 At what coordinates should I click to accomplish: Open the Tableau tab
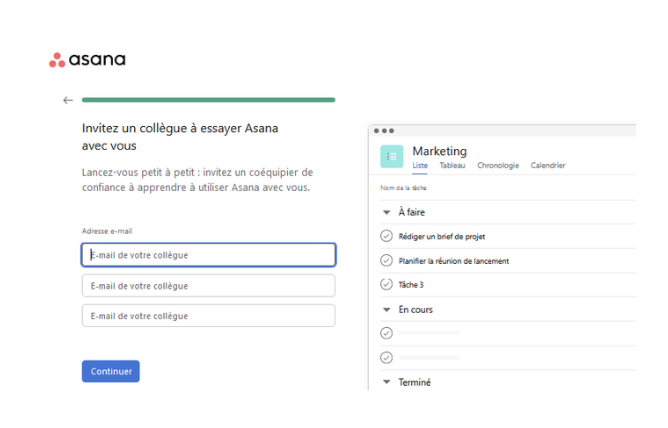click(452, 165)
